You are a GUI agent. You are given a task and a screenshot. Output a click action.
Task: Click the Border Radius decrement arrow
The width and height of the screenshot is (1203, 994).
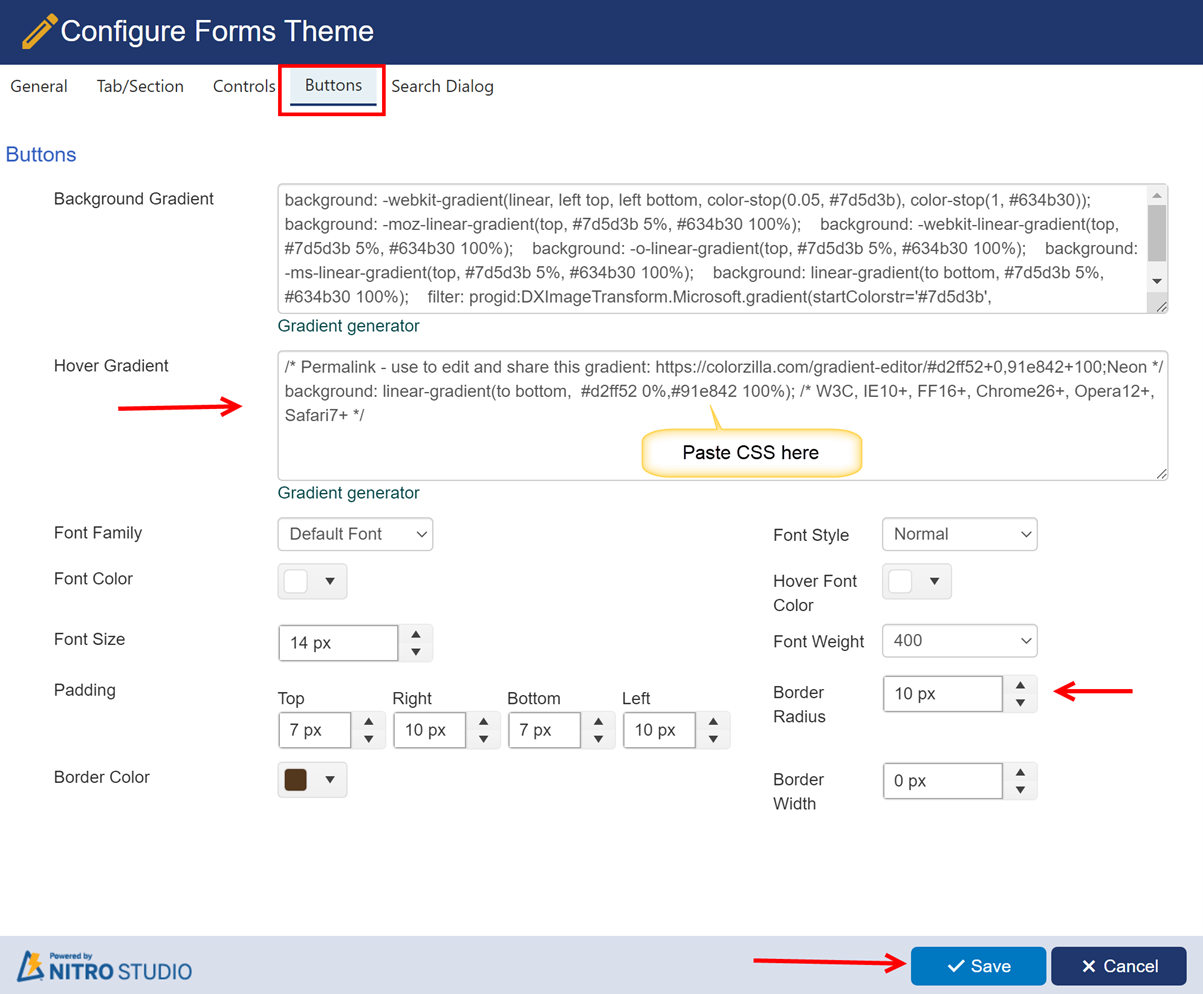[x=1020, y=701]
